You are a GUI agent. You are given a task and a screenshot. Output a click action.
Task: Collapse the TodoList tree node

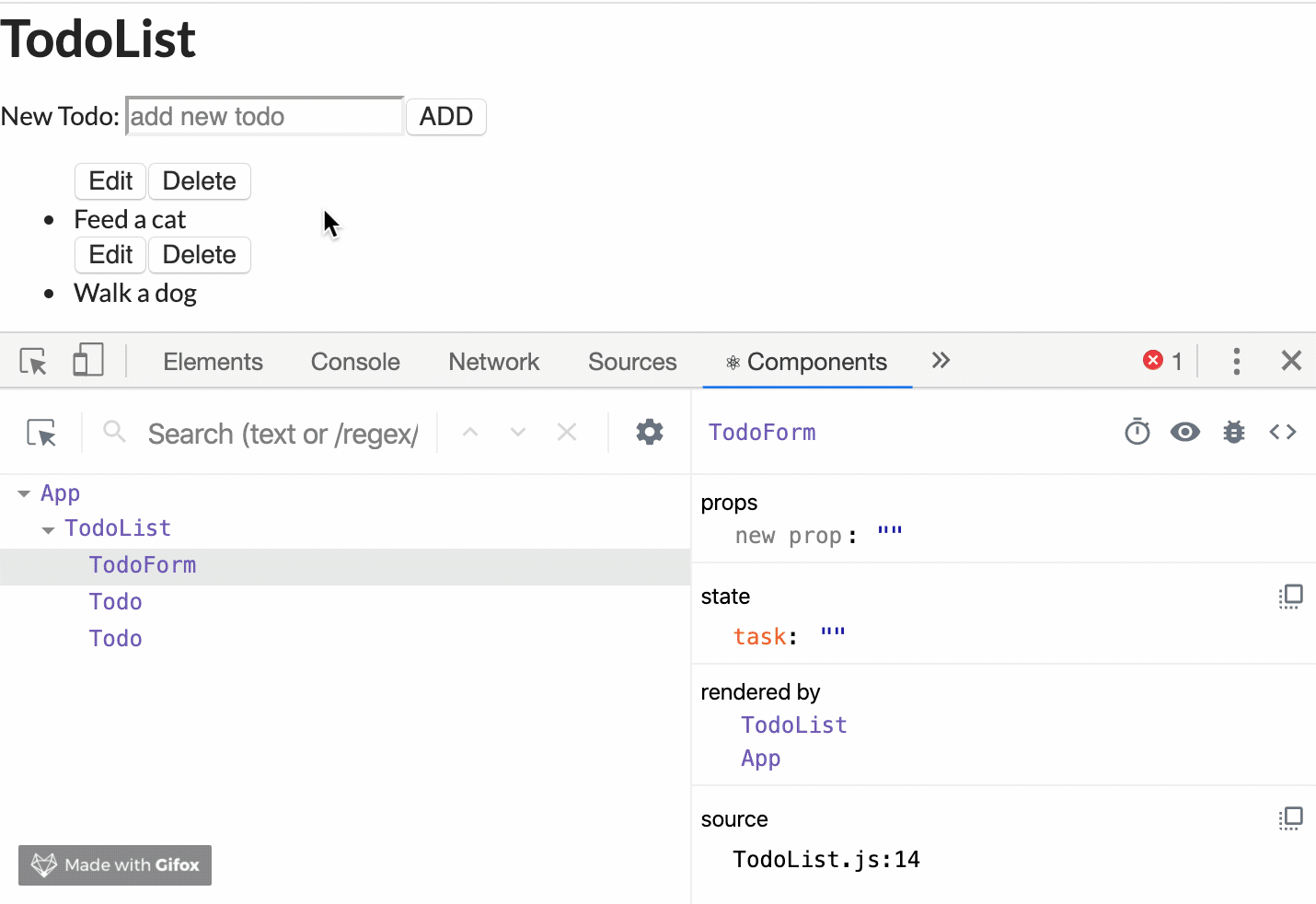[48, 528]
